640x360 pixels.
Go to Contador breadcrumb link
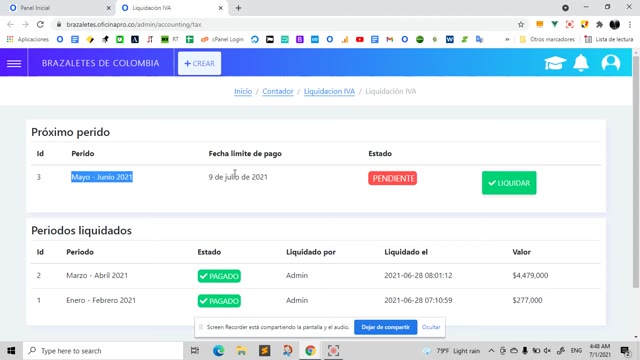pyautogui.click(x=278, y=91)
